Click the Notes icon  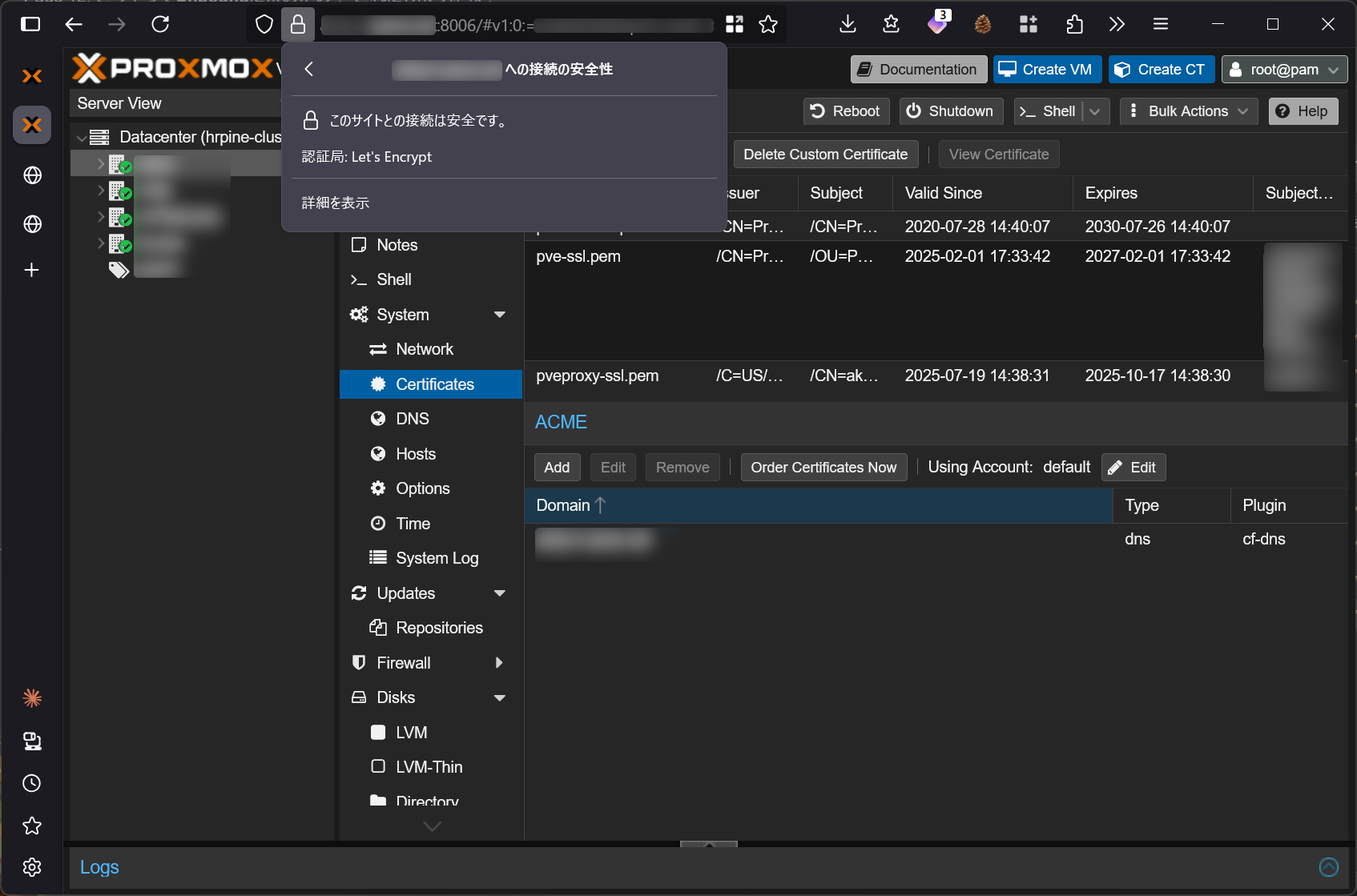coord(358,245)
